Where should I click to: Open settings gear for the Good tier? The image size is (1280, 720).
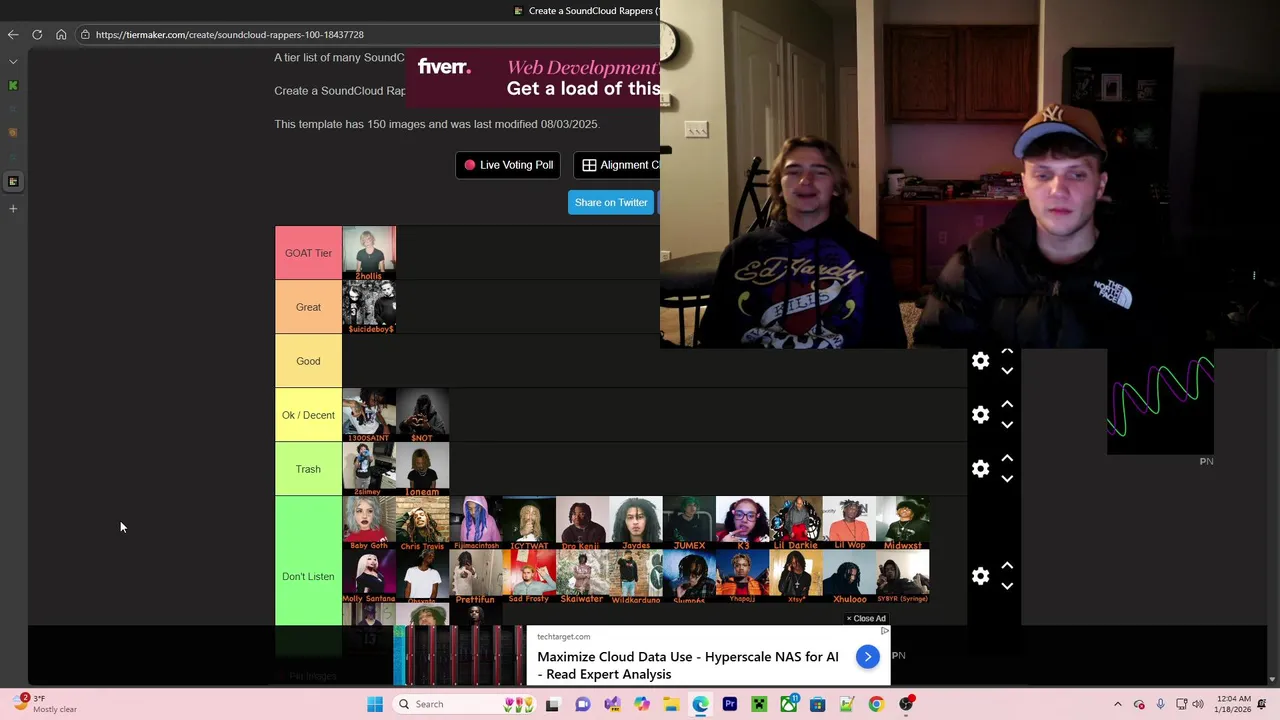click(980, 361)
